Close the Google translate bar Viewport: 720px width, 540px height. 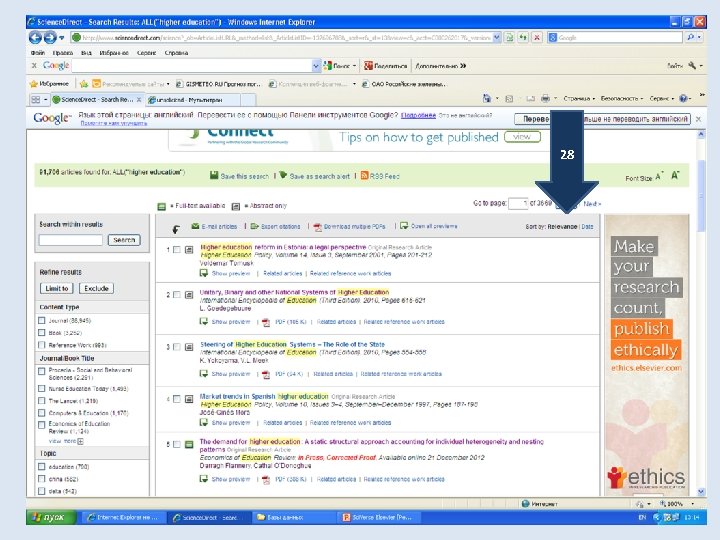(698, 119)
